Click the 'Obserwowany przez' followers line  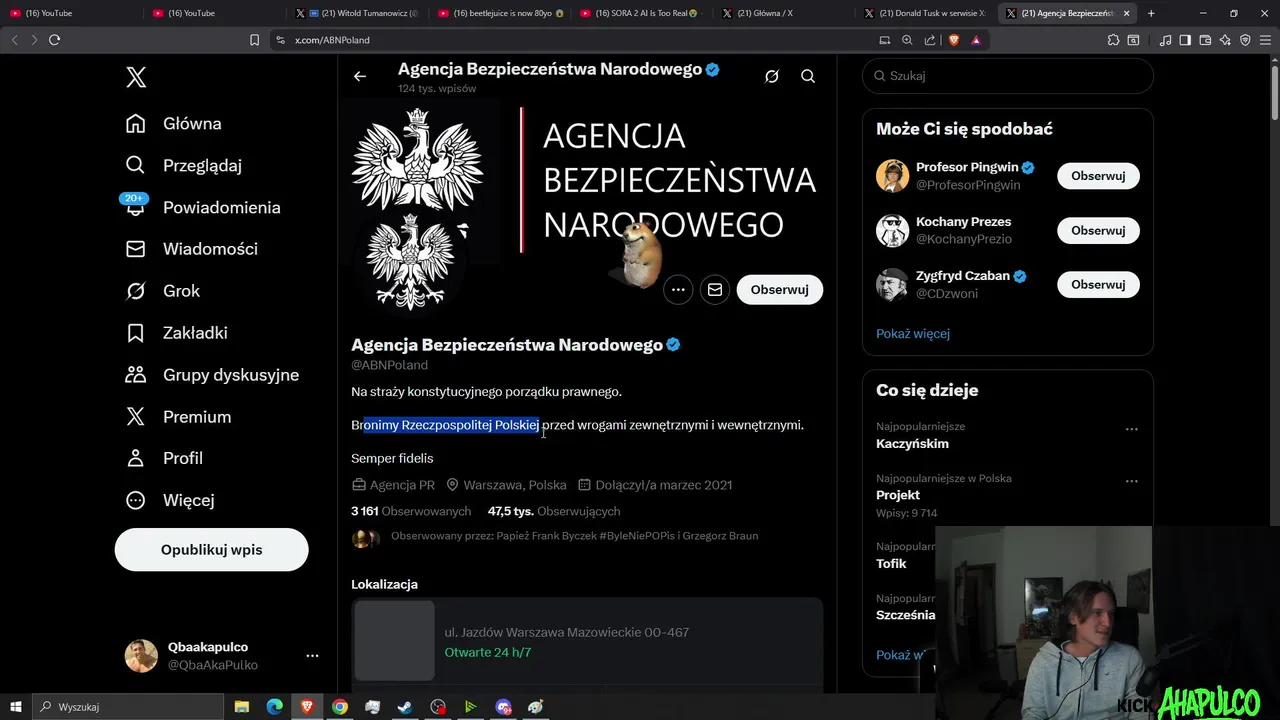point(574,536)
